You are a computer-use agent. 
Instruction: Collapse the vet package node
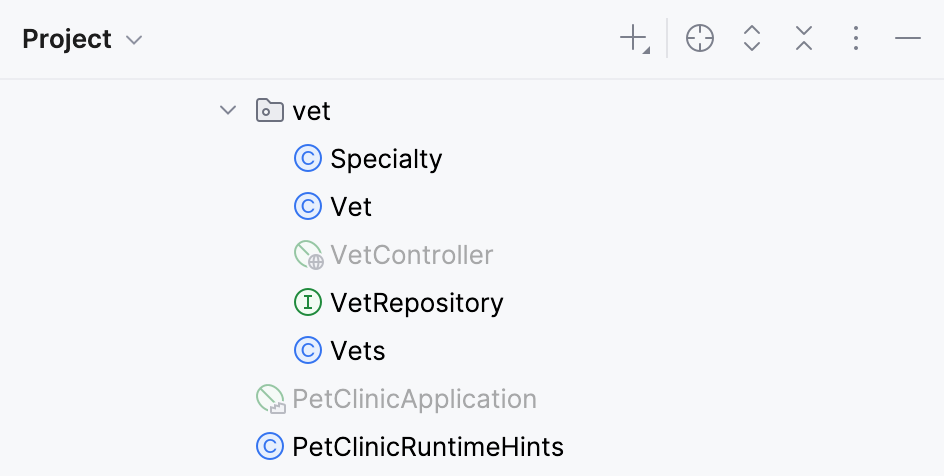(x=228, y=110)
